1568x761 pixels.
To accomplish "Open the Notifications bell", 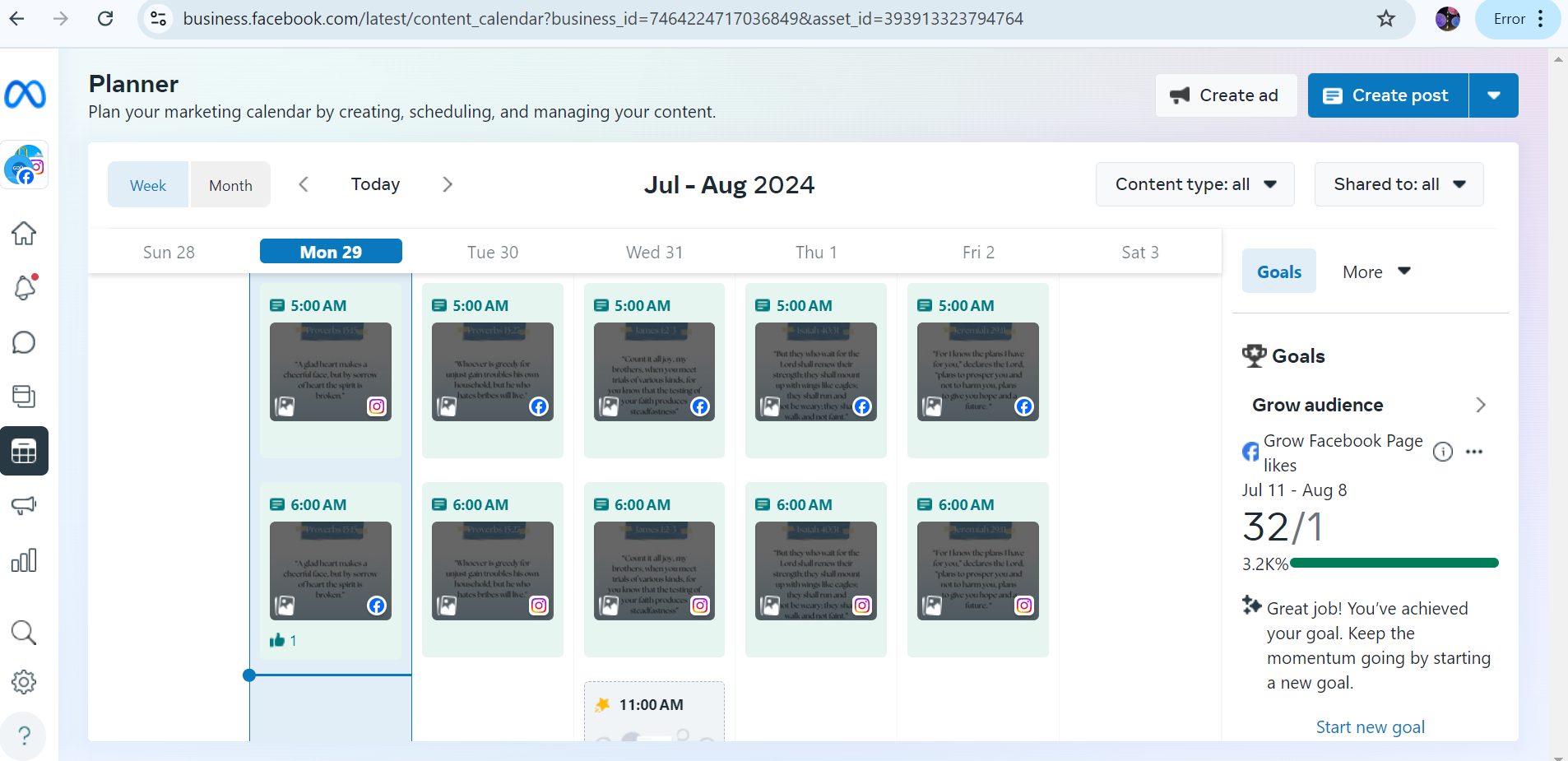I will click(x=24, y=288).
